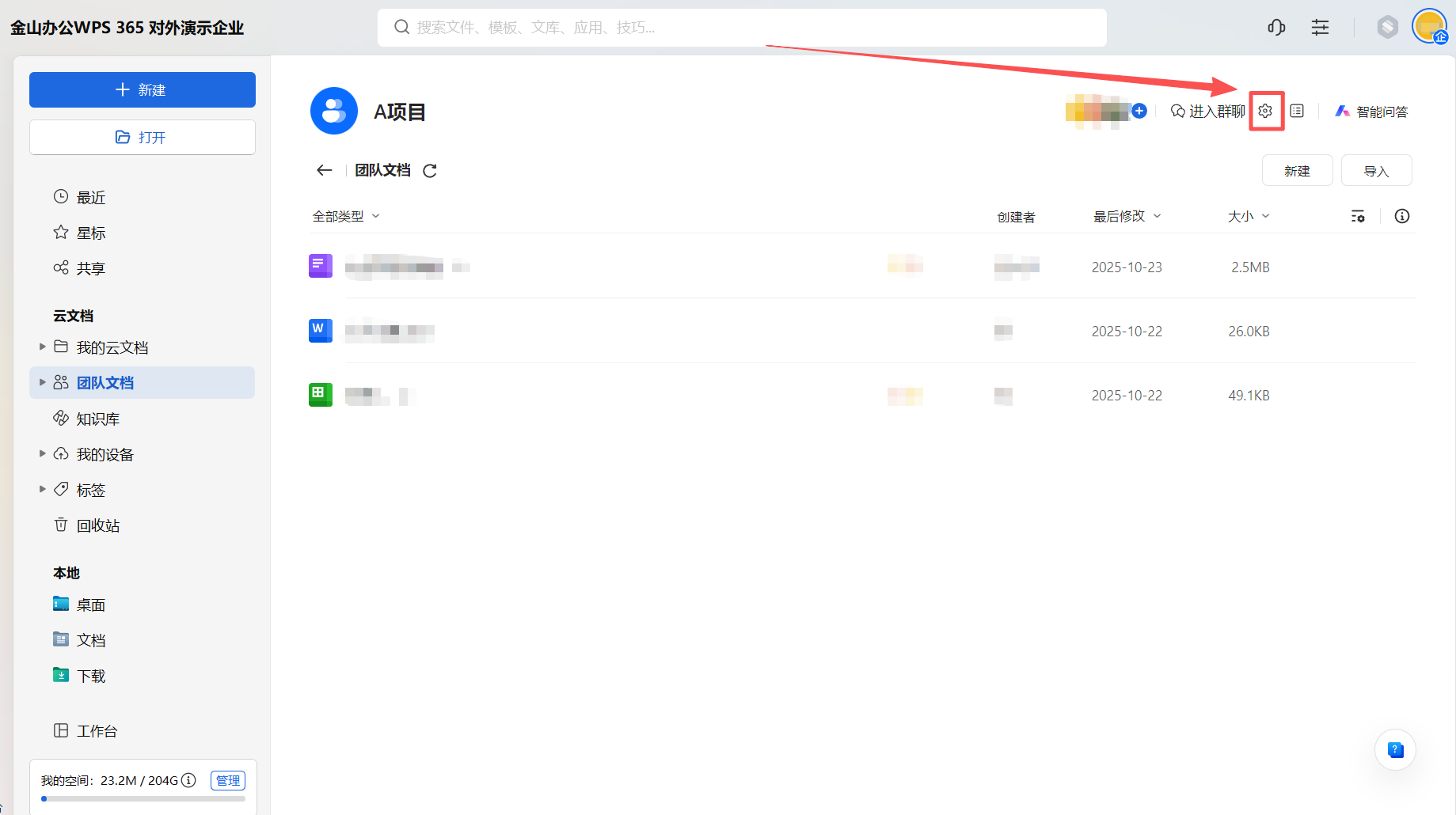Click the 新建 button above file list
This screenshot has height=815, width=1456.
point(1297,170)
